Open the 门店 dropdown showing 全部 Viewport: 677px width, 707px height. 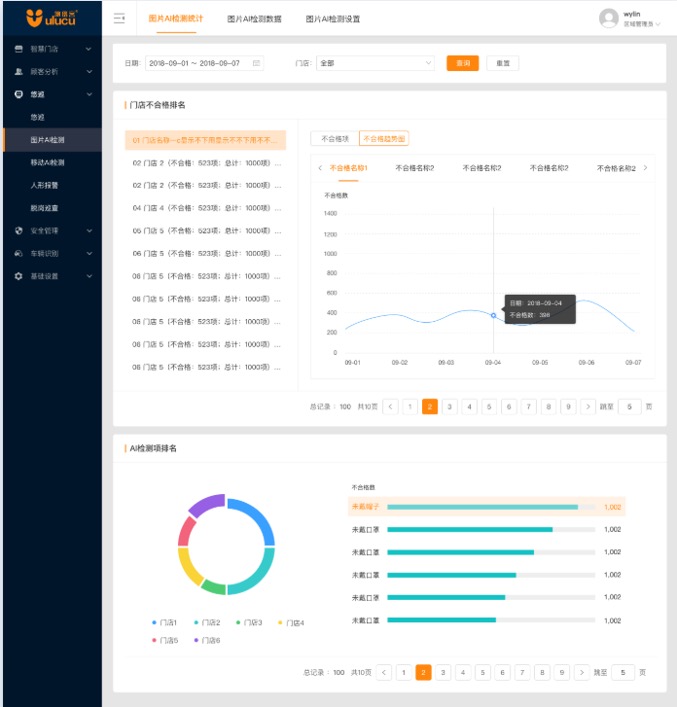[375, 63]
